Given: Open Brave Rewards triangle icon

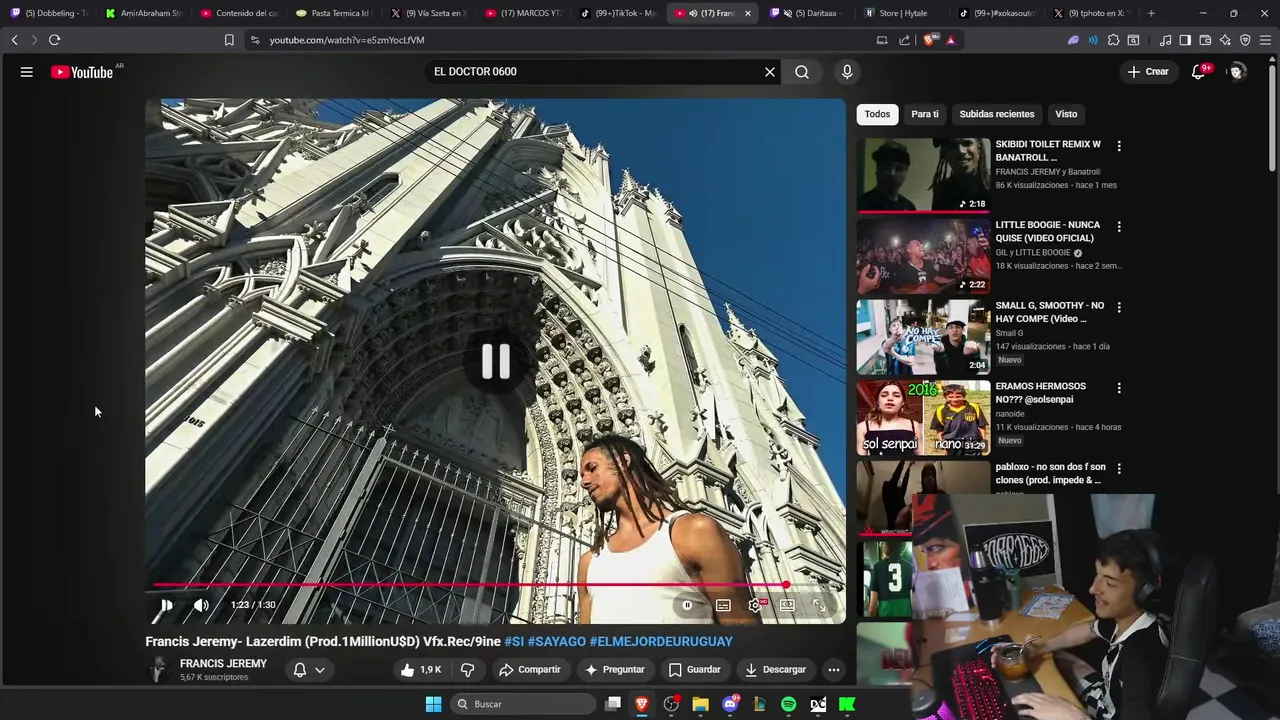Looking at the screenshot, I should pyautogui.click(x=951, y=40).
